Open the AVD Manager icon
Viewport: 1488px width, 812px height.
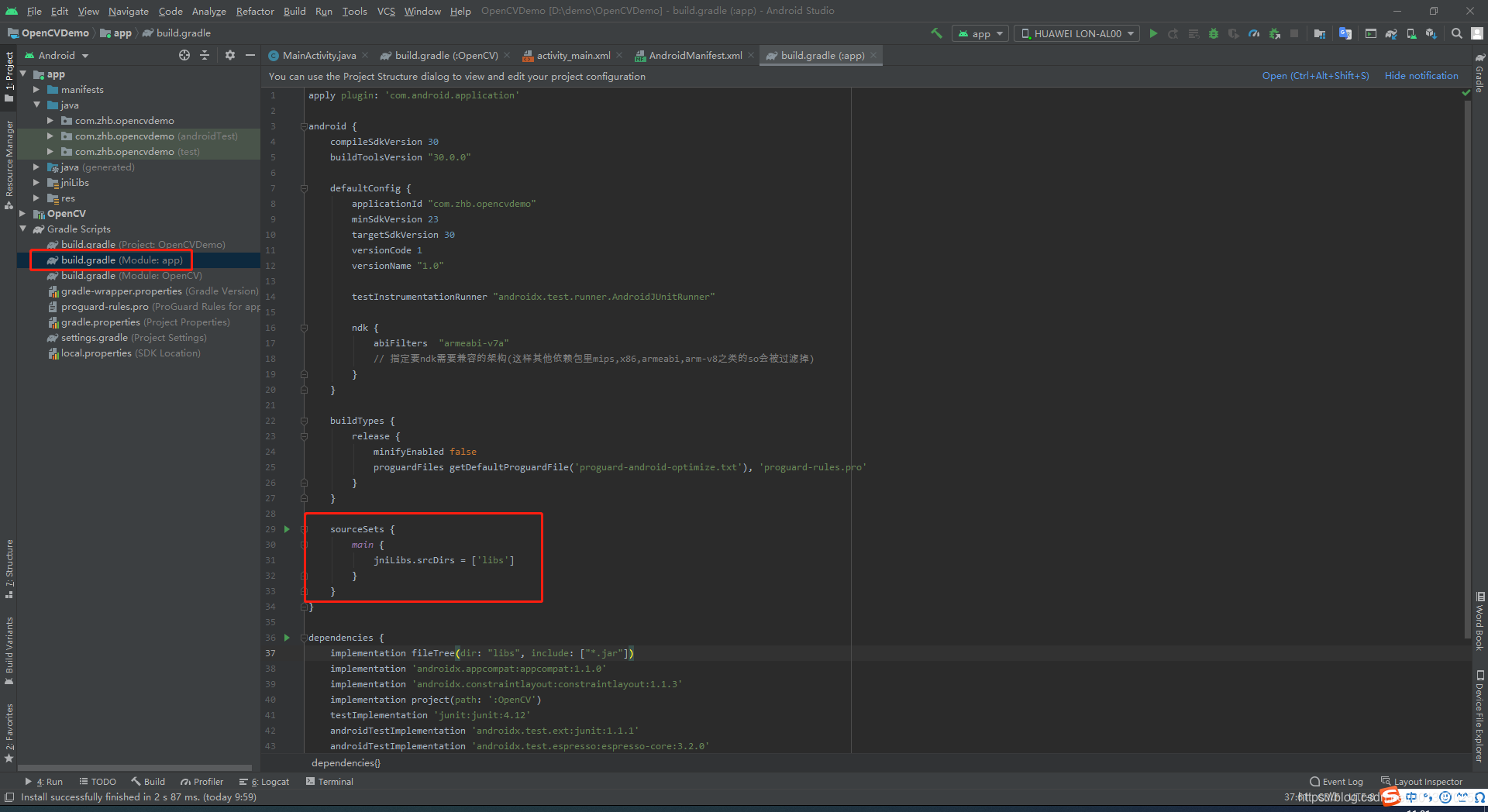[x=1411, y=33]
